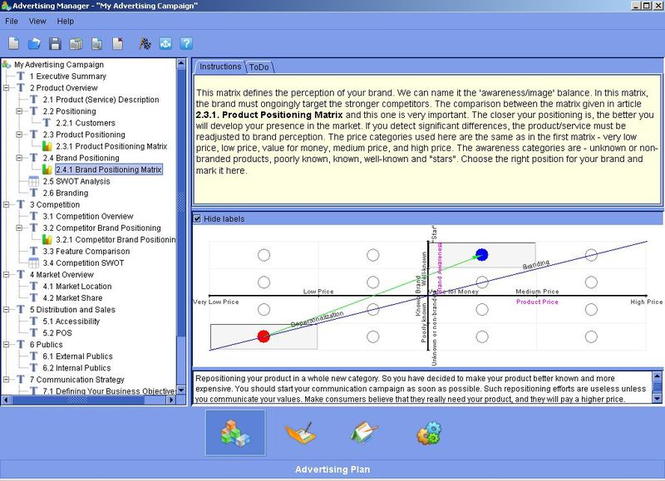
Task: Select 4.1 Market Location in the tree
Action: click(77, 286)
